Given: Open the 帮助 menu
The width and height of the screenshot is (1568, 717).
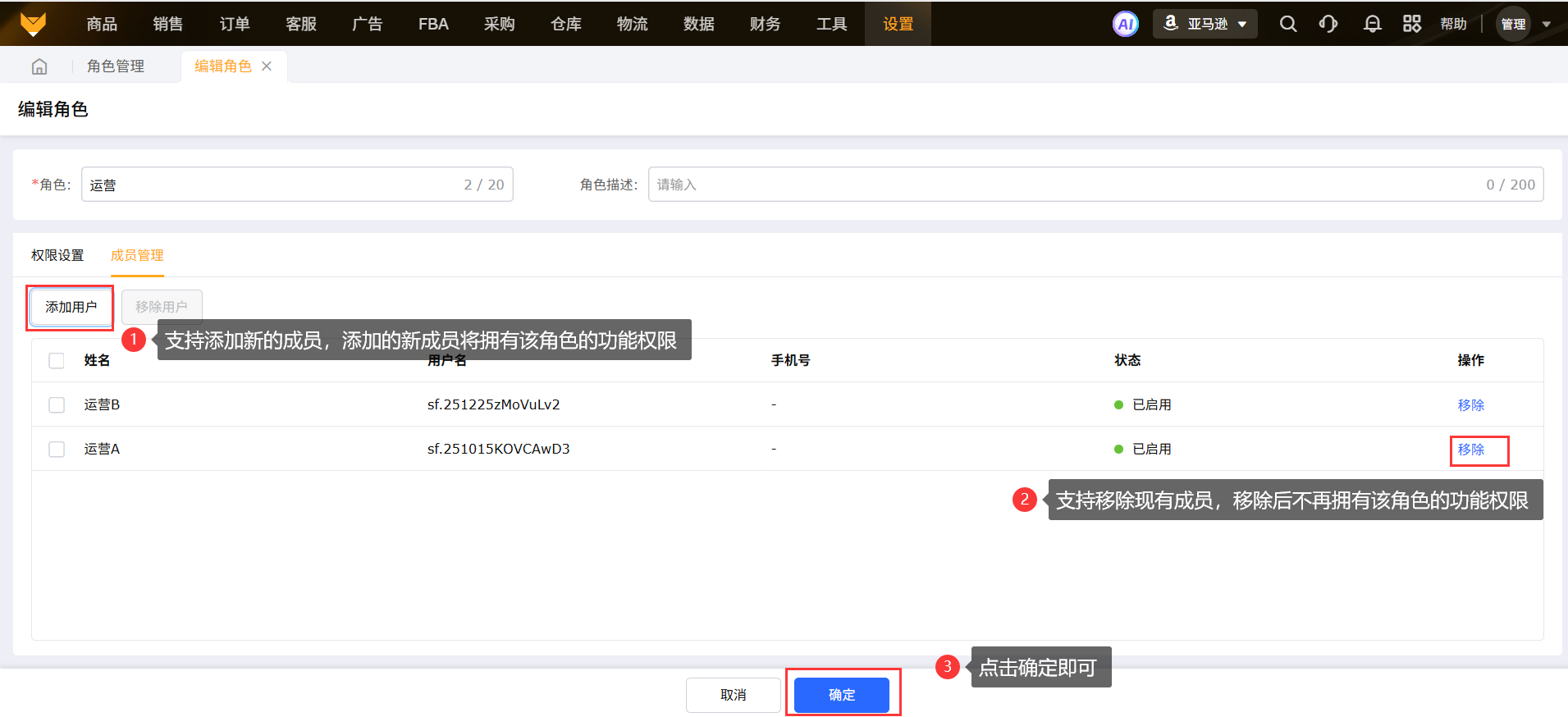Looking at the screenshot, I should point(1453,24).
